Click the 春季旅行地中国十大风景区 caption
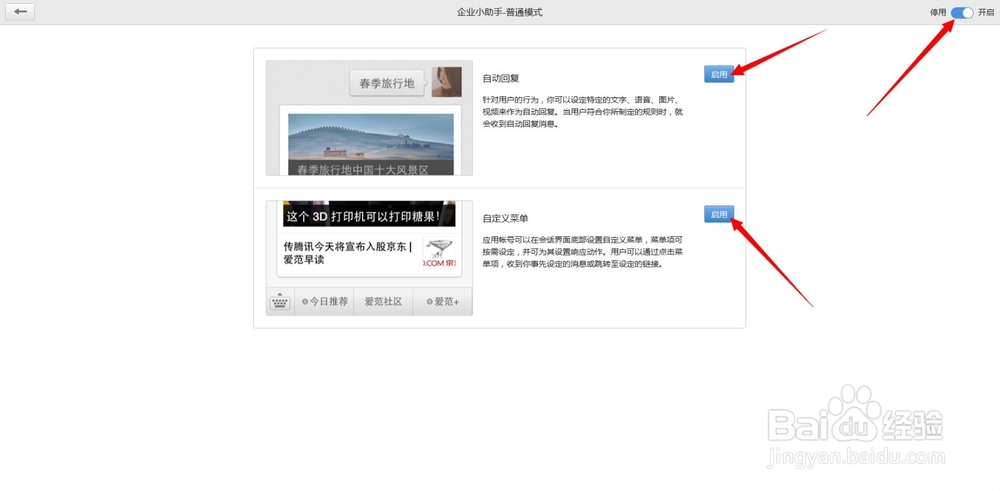This screenshot has width=1000, height=491. tap(362, 170)
